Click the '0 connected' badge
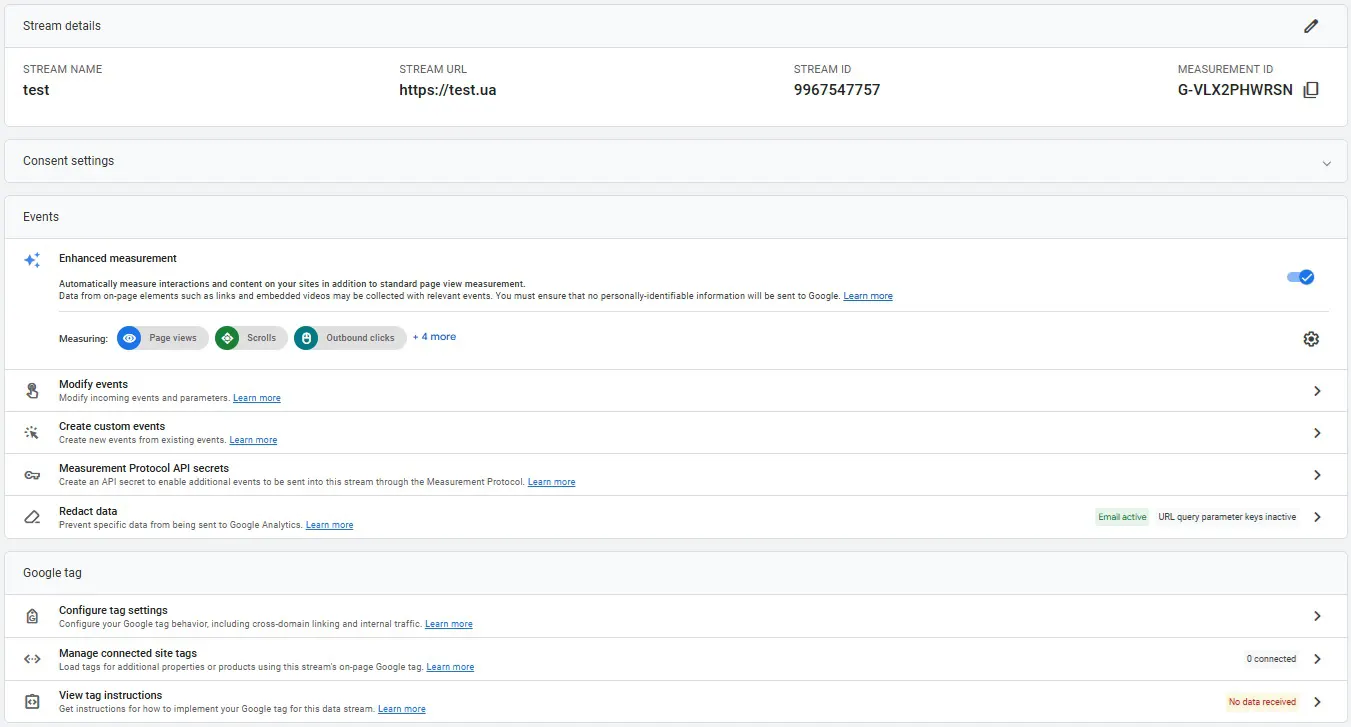This screenshot has height=727, width=1351. pyautogui.click(x=1271, y=659)
